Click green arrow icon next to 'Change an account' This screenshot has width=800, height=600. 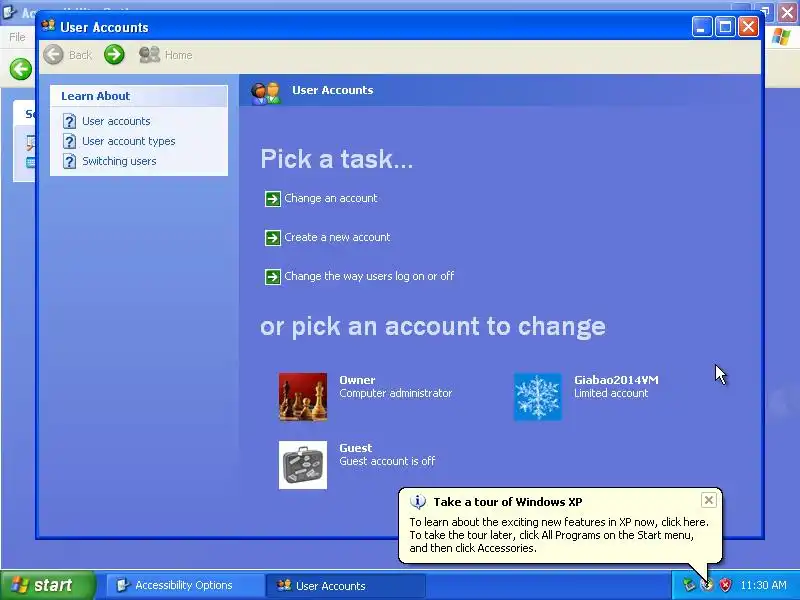point(272,198)
